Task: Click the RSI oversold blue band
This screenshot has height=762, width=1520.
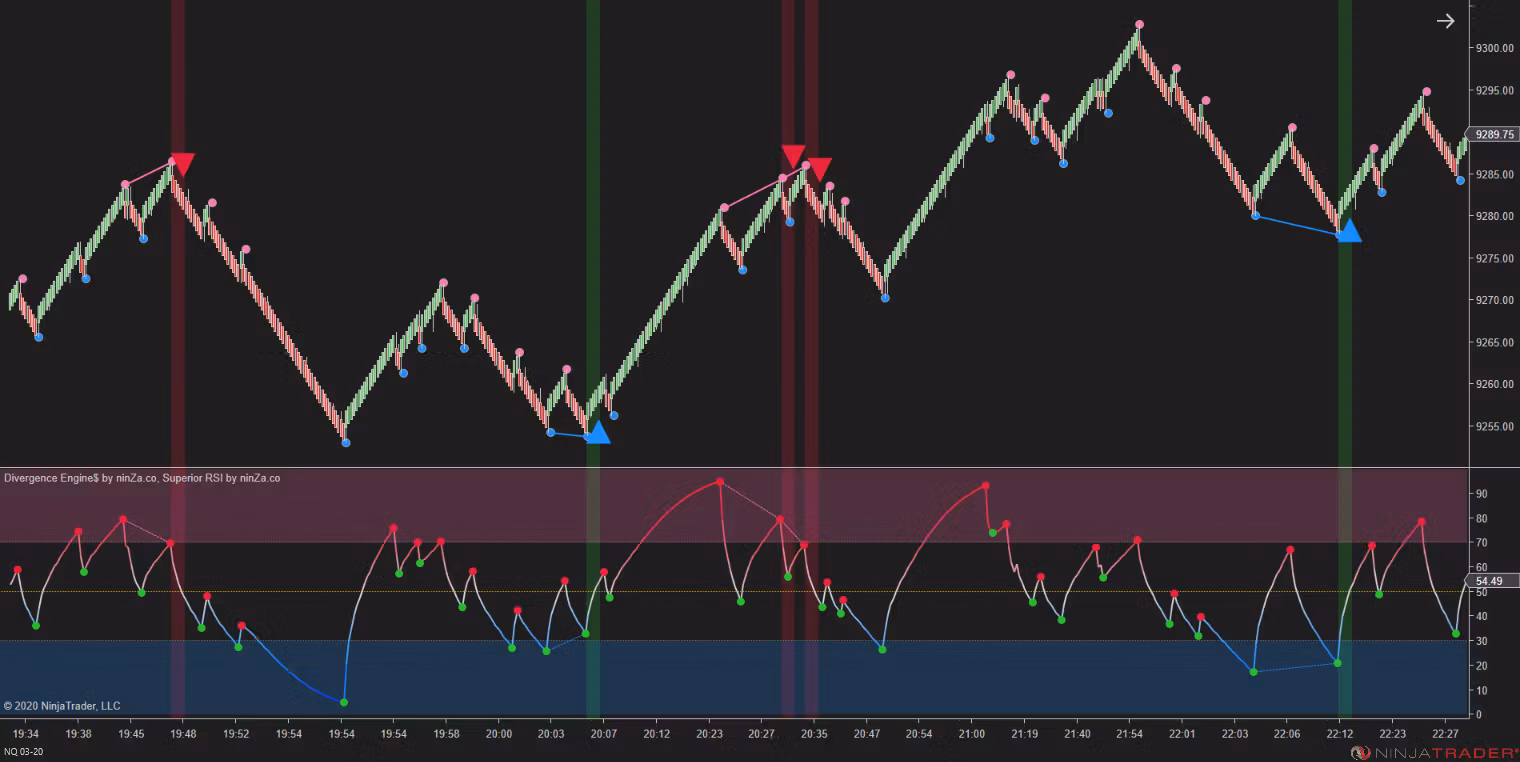Action: tap(733, 677)
